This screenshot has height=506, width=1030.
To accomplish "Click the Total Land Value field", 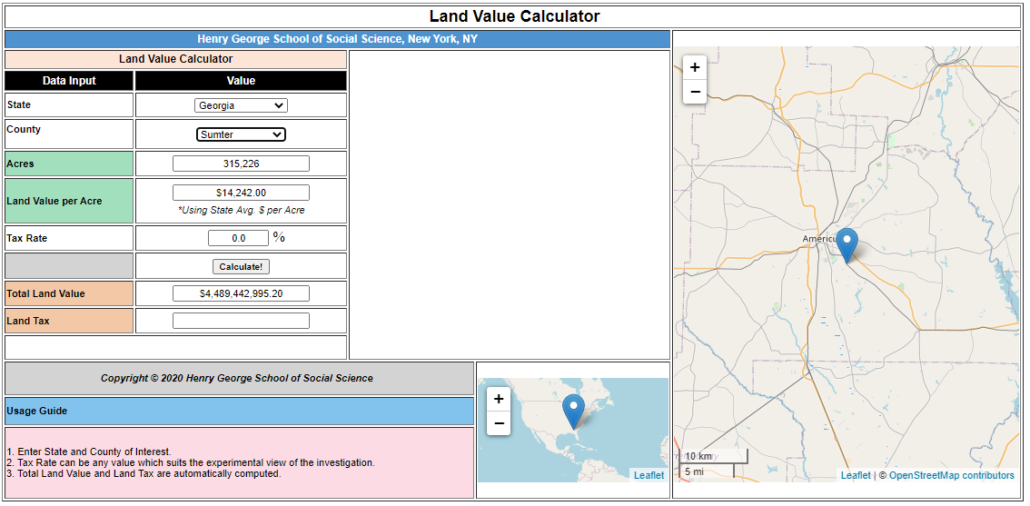I will (241, 294).
